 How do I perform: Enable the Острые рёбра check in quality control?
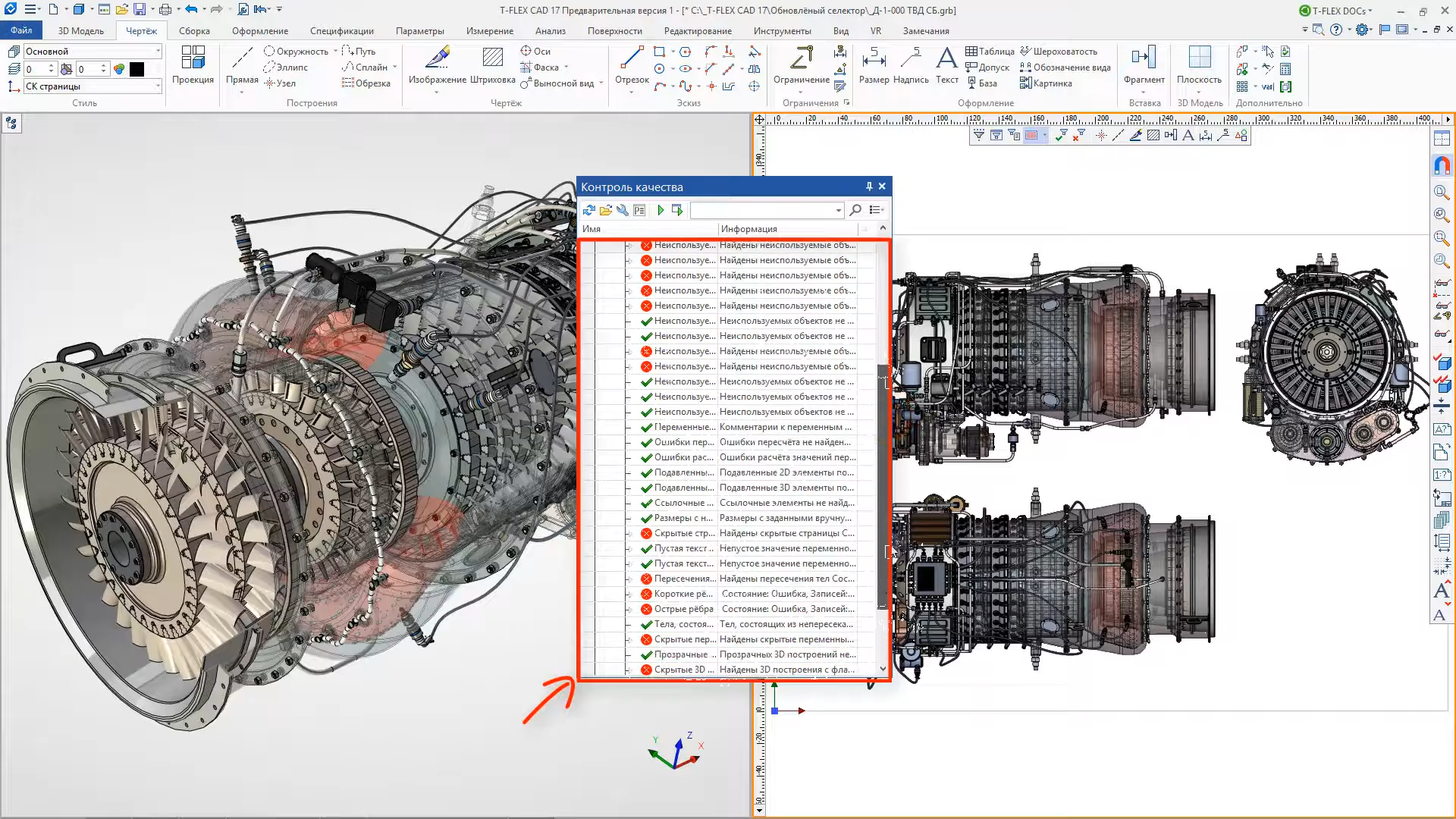(590, 609)
